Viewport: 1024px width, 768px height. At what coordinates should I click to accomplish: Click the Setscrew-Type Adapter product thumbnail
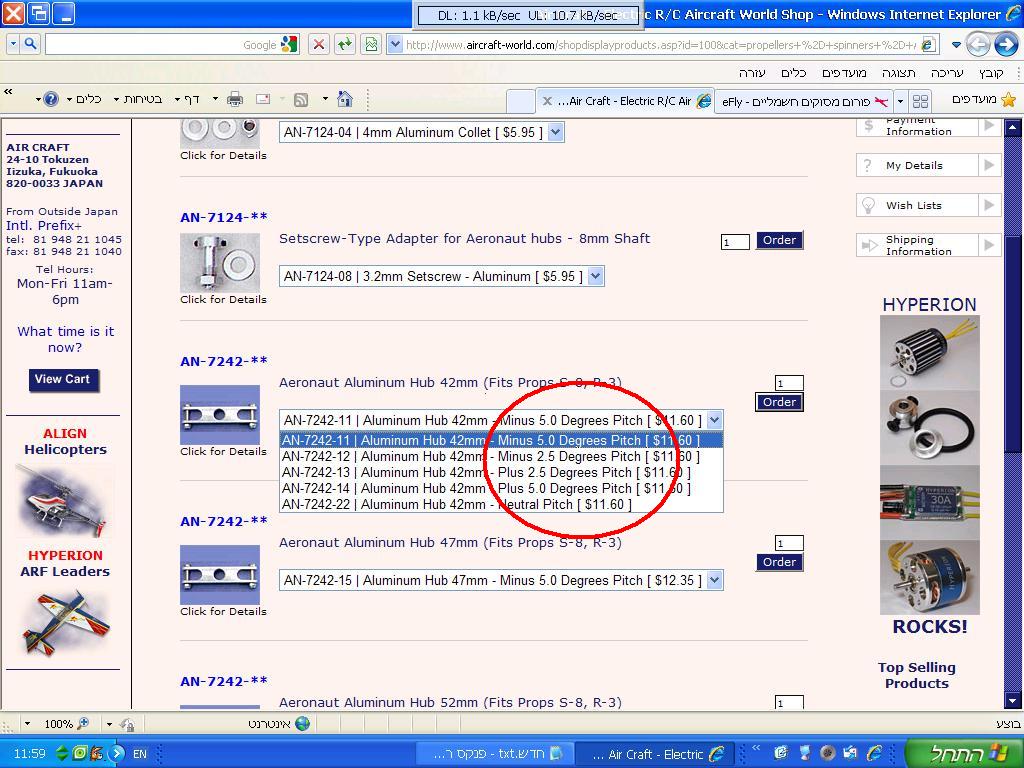point(220,263)
